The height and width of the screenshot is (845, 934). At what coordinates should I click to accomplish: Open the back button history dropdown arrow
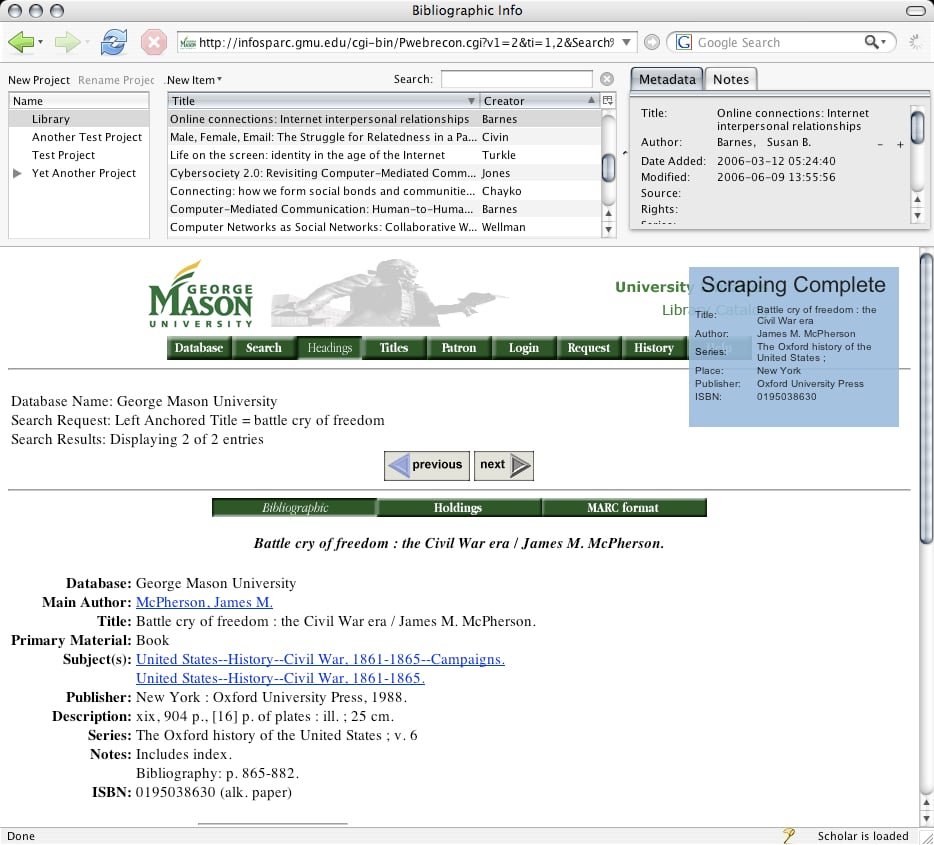[40, 42]
